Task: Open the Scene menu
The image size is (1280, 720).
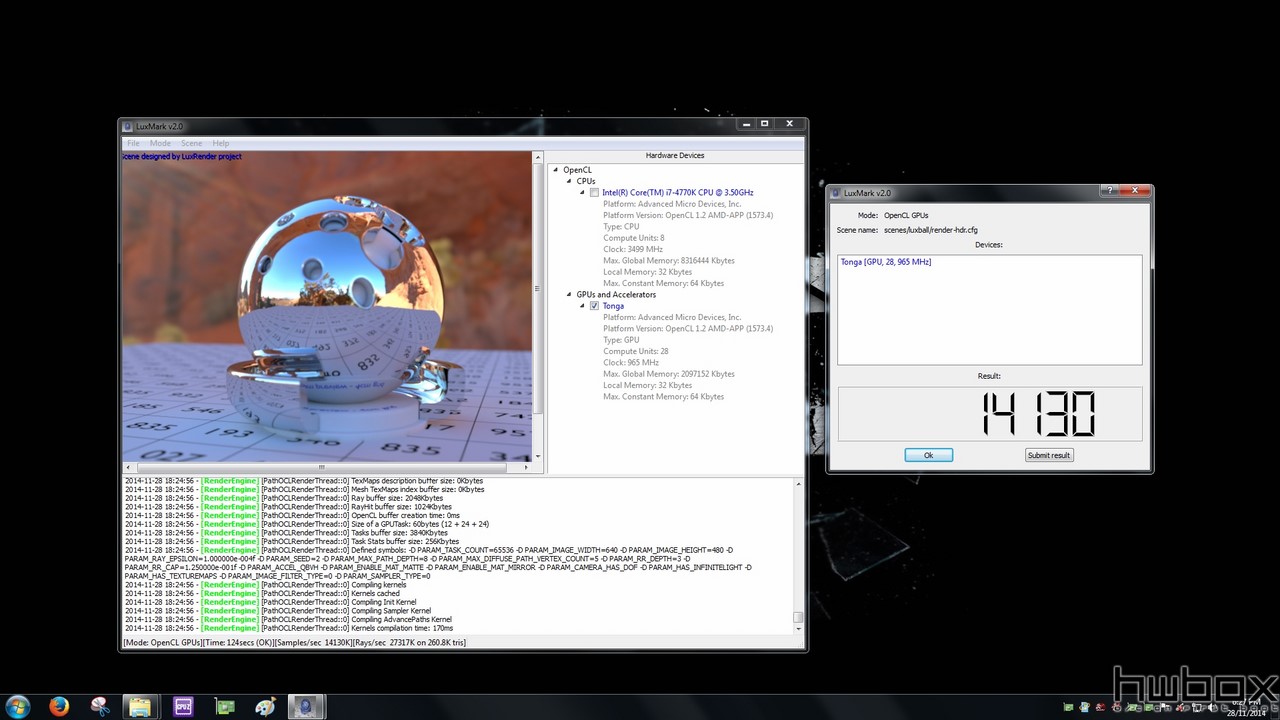Action: (191, 143)
